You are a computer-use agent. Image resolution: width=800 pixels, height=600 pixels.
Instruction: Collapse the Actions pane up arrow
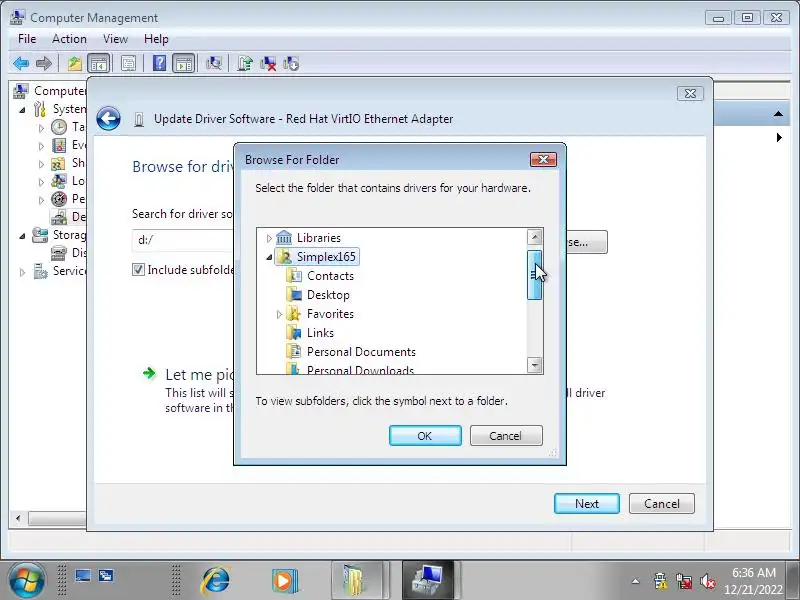(x=779, y=114)
